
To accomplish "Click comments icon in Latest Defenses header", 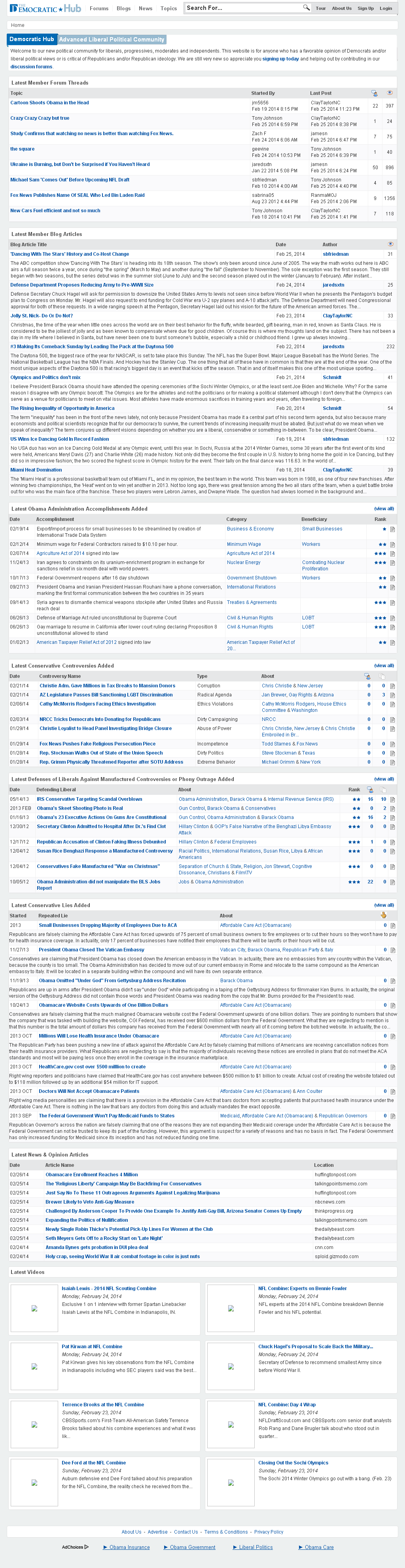I will 371,789.
